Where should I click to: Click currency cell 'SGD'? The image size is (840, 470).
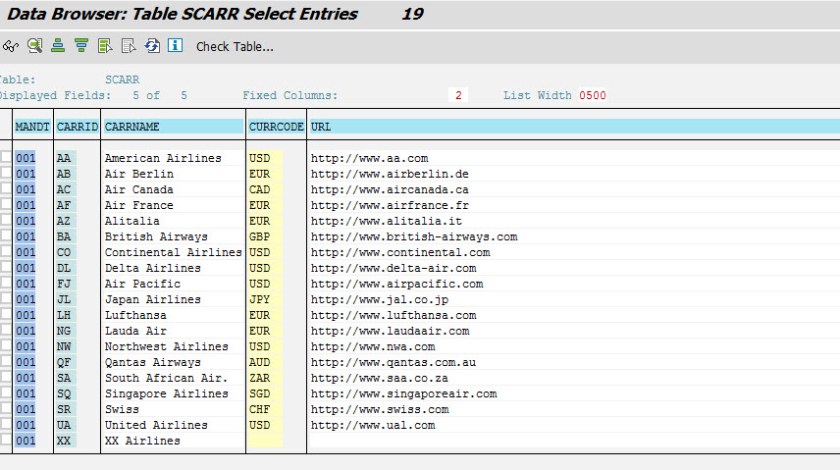tap(259, 393)
